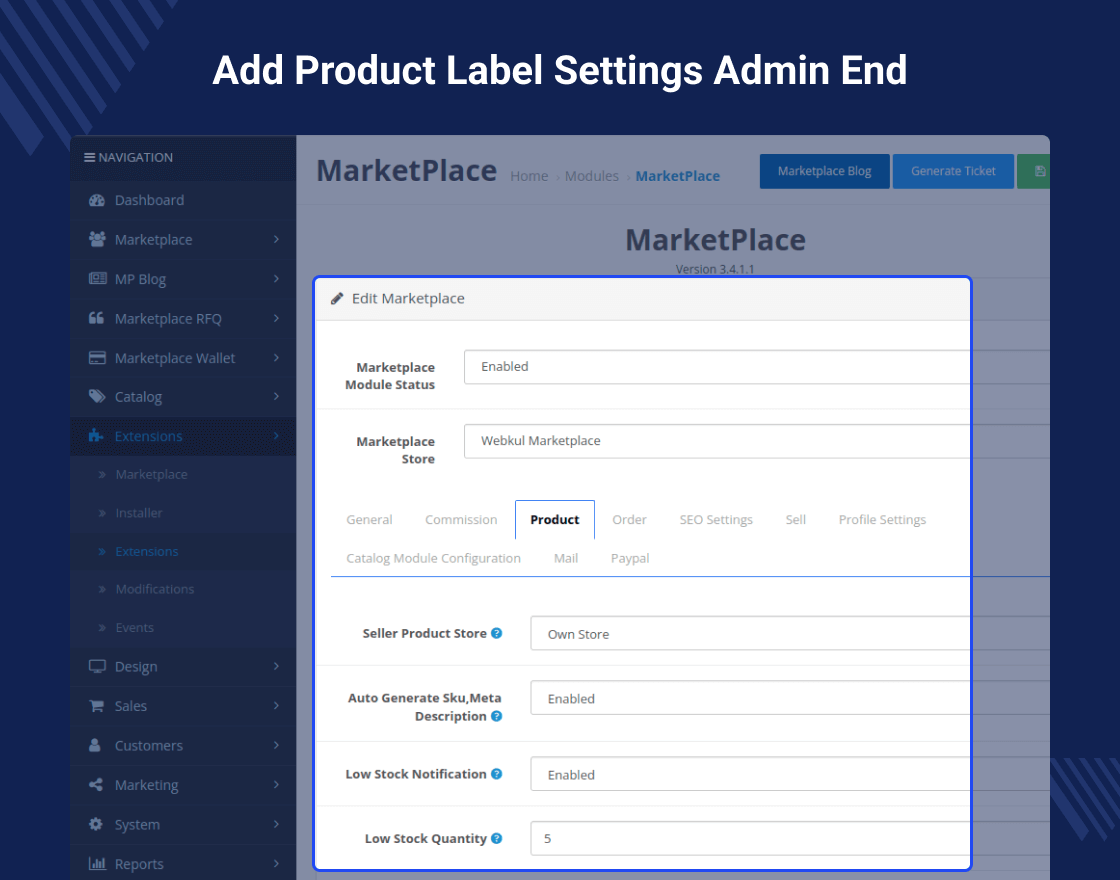The height and width of the screenshot is (880, 1120).
Task: Switch to the Mail tab
Action: pyautogui.click(x=566, y=558)
